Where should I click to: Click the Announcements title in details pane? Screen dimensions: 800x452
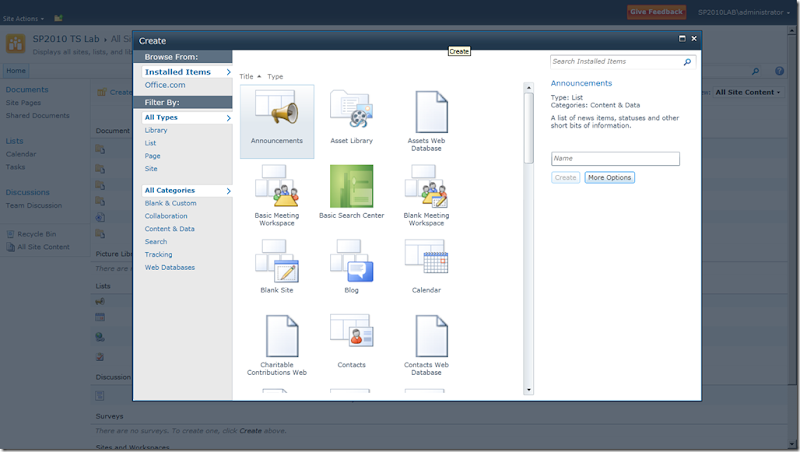pyautogui.click(x=581, y=83)
